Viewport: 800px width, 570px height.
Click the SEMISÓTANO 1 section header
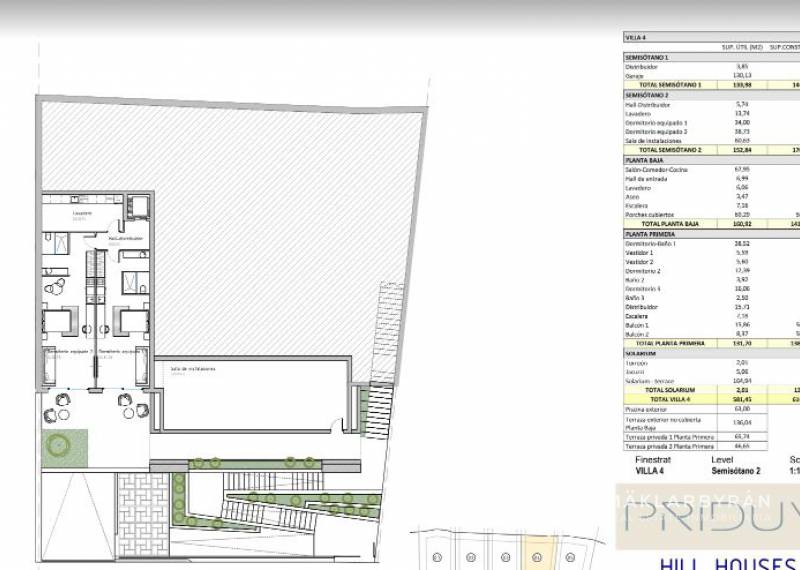[x=648, y=58]
